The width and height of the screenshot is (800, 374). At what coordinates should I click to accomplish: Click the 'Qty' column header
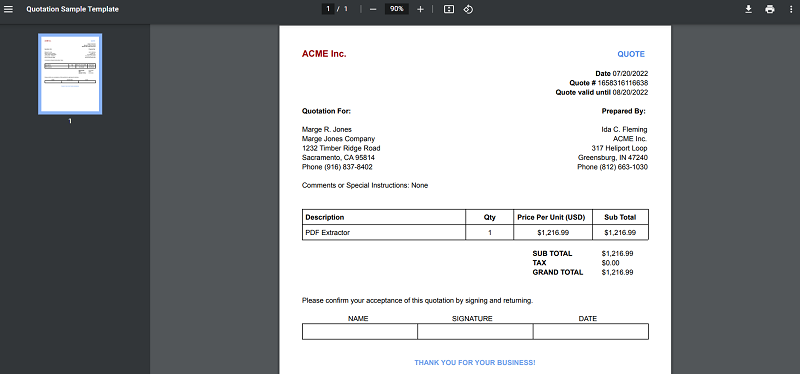(x=490, y=217)
